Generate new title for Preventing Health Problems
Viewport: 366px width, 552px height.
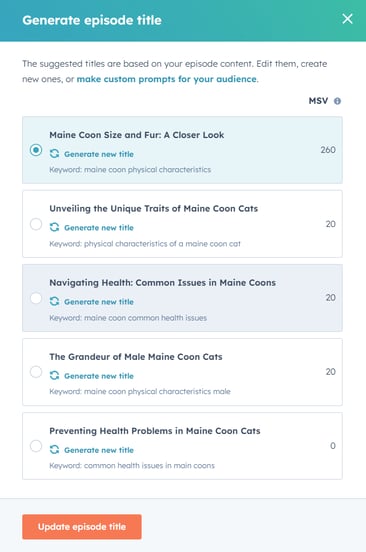pos(99,450)
